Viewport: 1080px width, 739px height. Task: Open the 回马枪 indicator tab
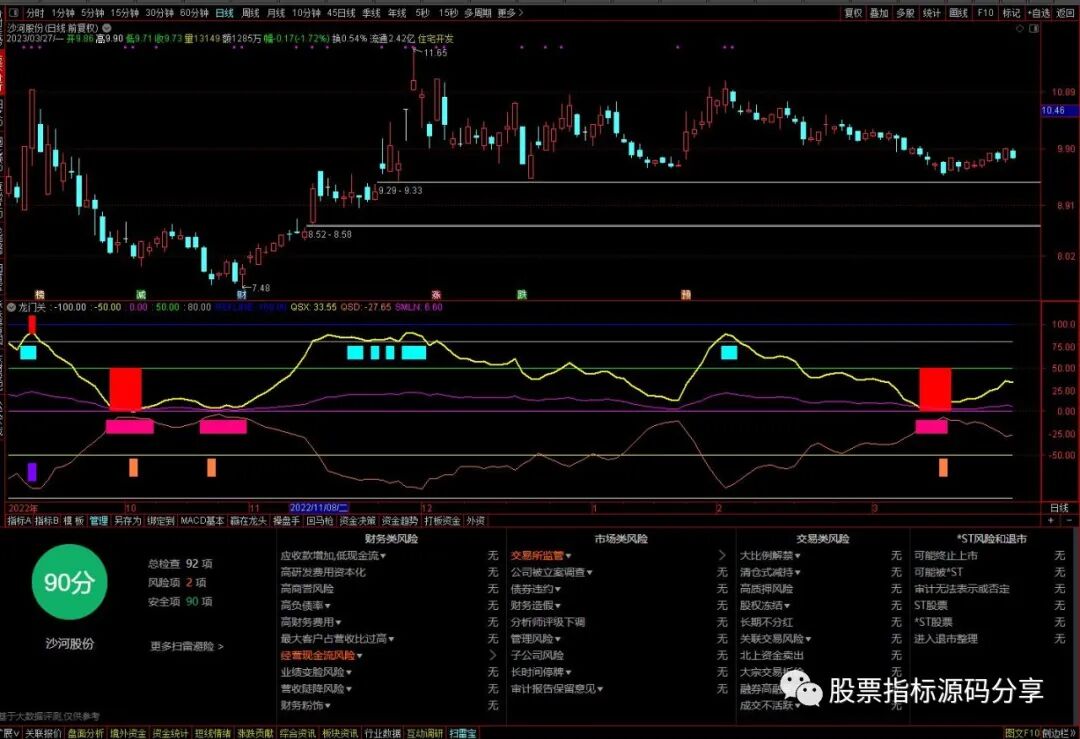pyautogui.click(x=320, y=521)
